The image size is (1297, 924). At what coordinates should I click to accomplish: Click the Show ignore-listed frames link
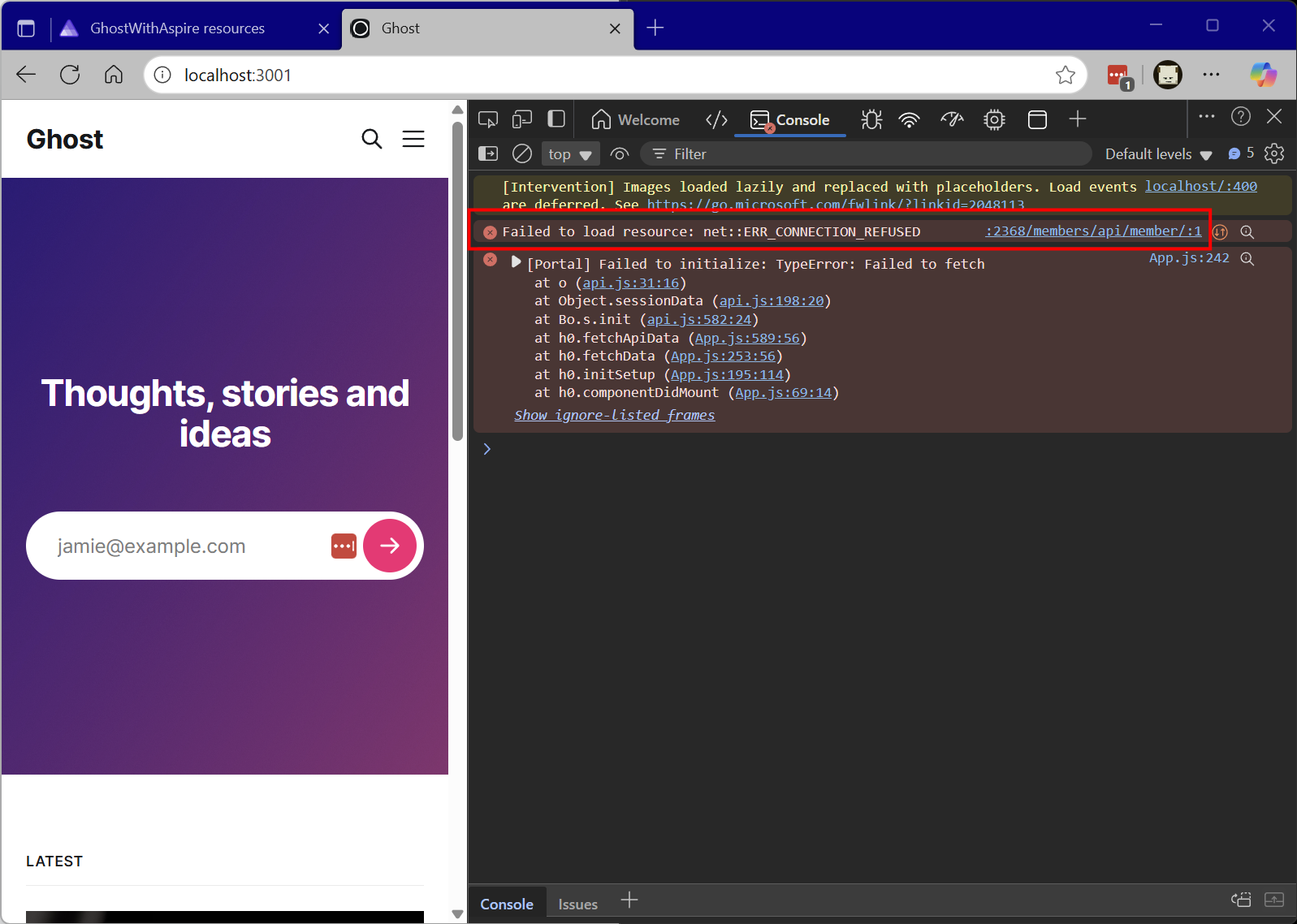click(614, 415)
